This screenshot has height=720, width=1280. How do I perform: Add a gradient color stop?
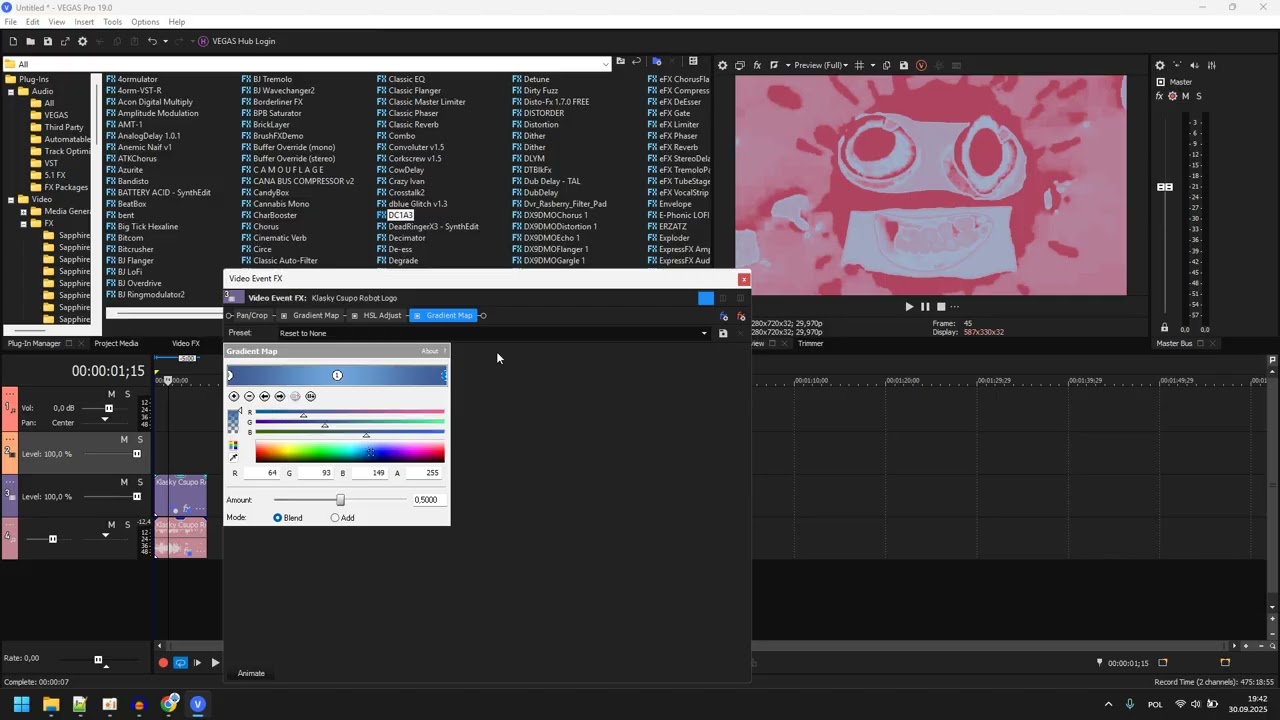click(234, 396)
